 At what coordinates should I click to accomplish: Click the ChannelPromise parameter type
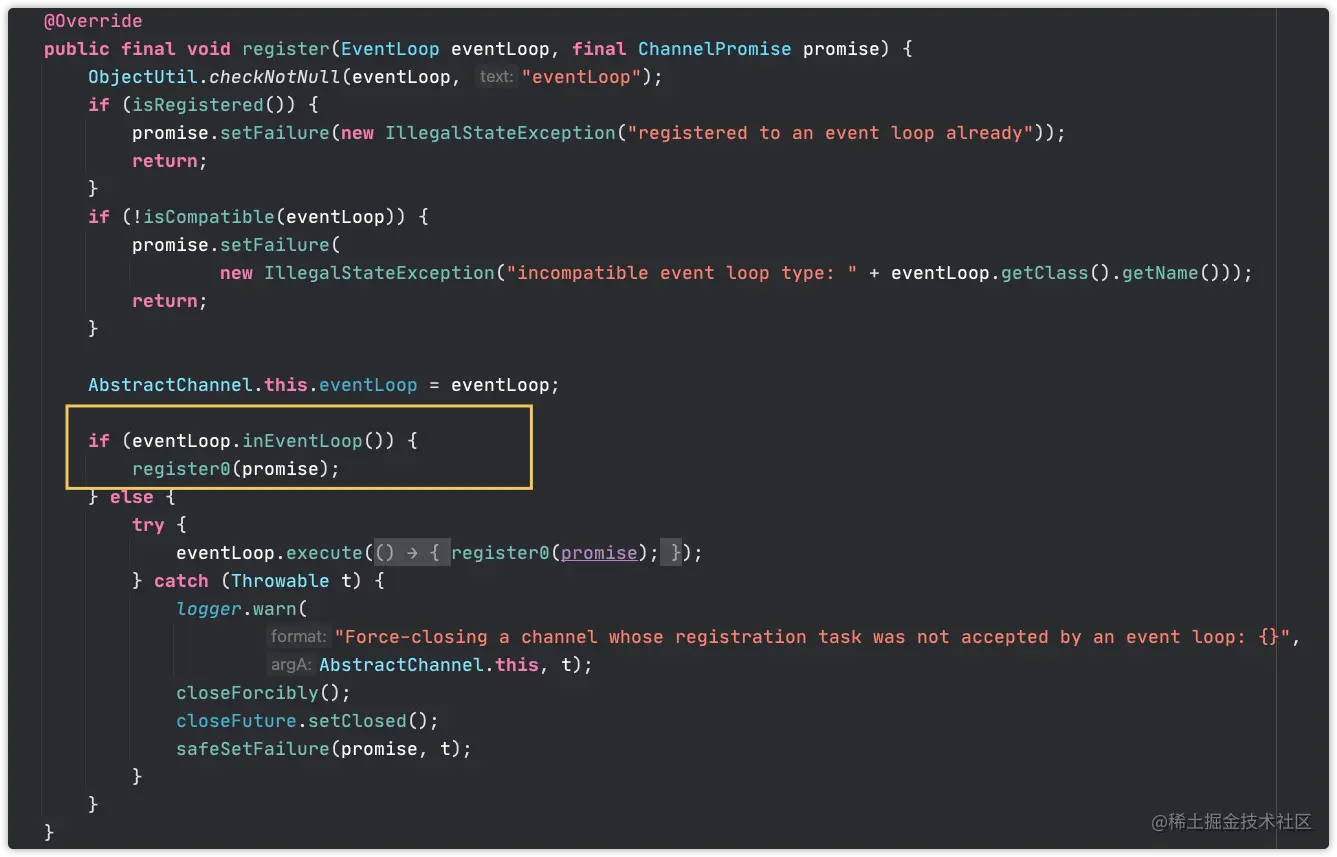(x=715, y=49)
